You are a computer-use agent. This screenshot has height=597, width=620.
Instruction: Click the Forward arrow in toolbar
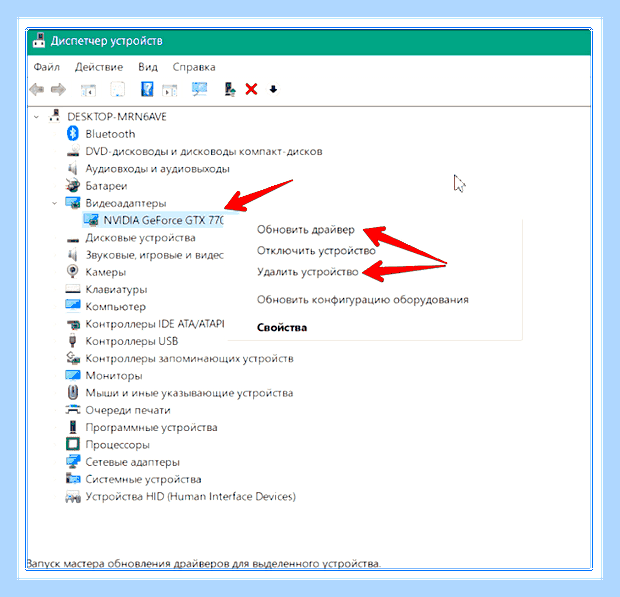pyautogui.click(x=59, y=89)
